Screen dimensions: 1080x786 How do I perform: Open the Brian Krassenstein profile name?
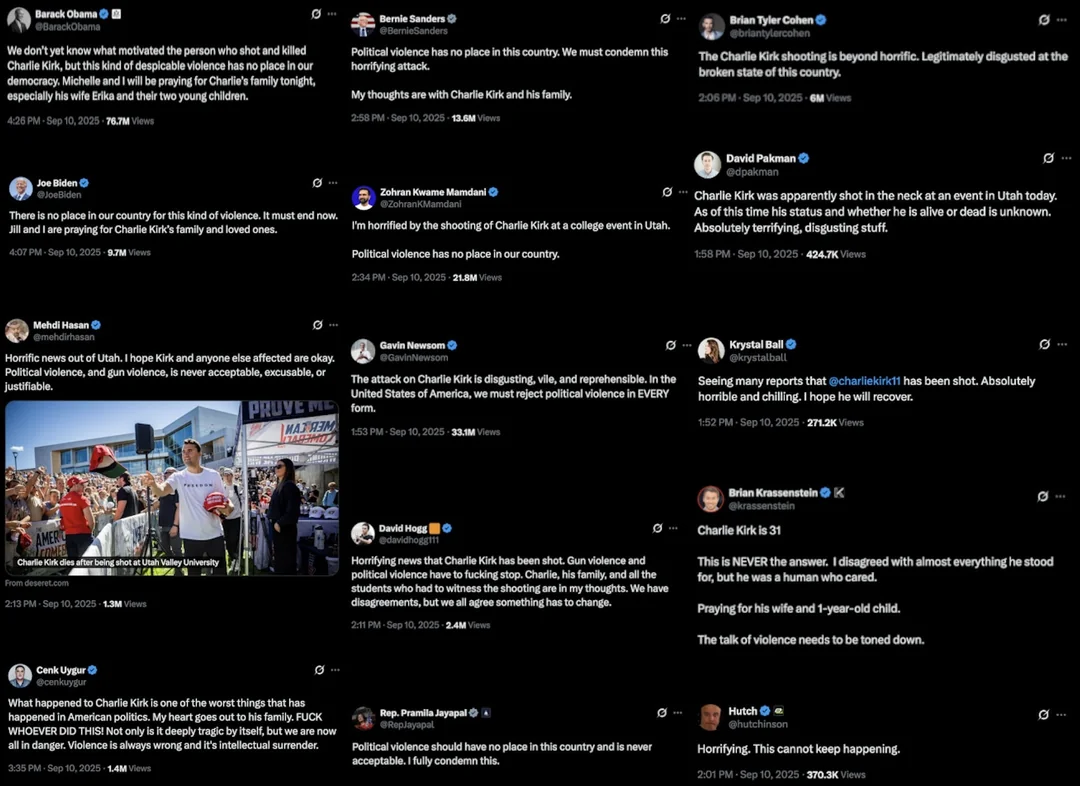coord(773,493)
